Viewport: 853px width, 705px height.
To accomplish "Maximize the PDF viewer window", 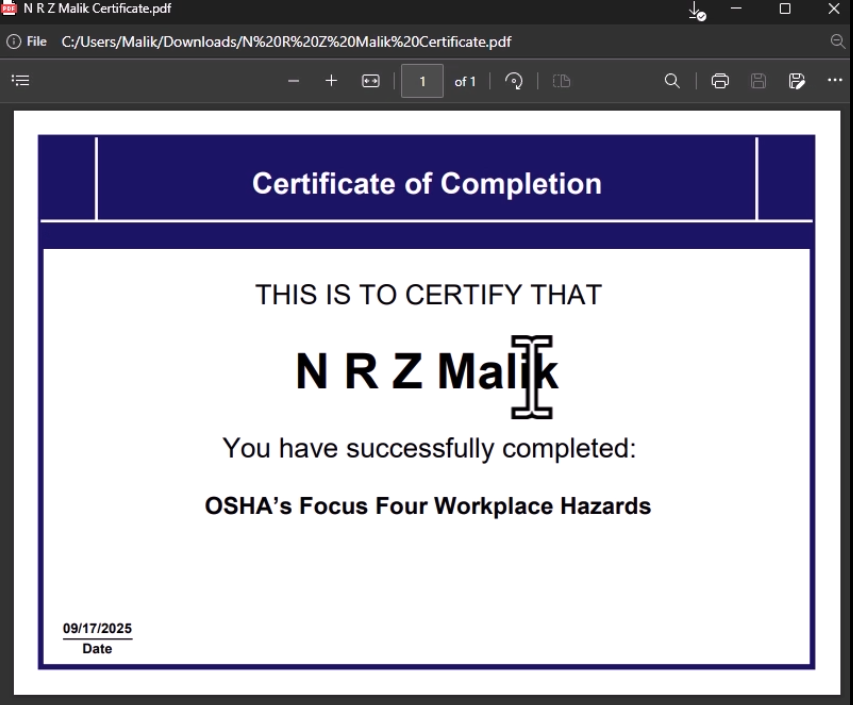I will (785, 9).
